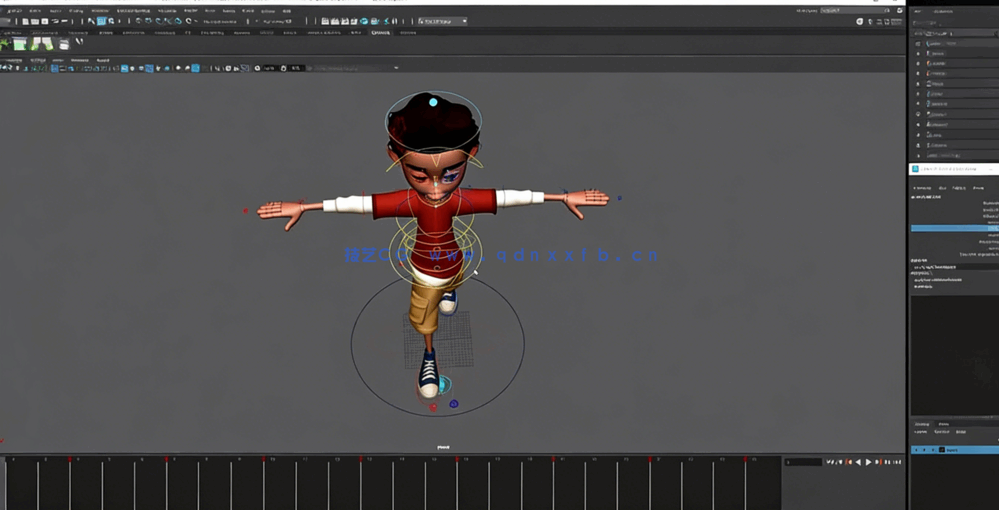Image resolution: width=999 pixels, height=510 pixels.
Task: Click the current frame input field by timeline
Action: point(802,462)
